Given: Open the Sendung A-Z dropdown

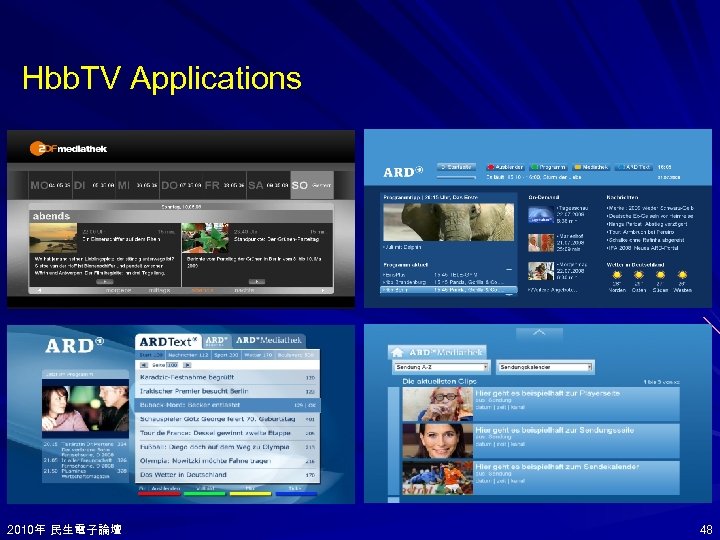Looking at the screenshot, I should pos(441,367).
